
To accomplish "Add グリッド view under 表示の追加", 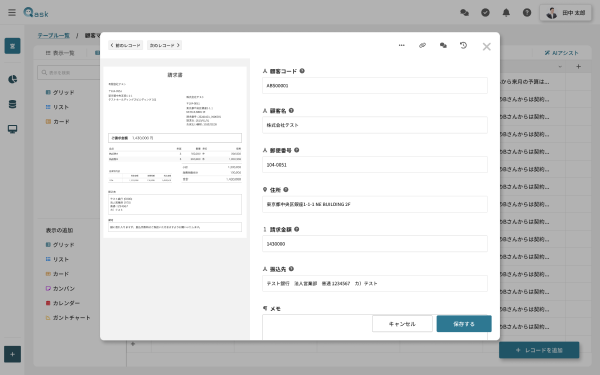I will click(x=60, y=245).
